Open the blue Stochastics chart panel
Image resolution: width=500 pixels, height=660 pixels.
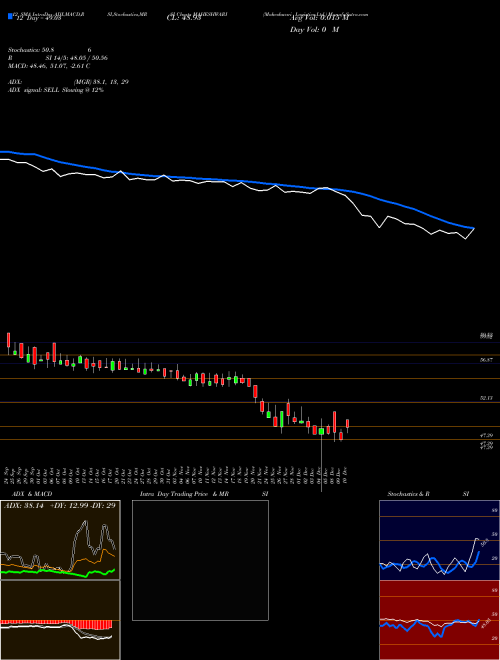(439, 540)
